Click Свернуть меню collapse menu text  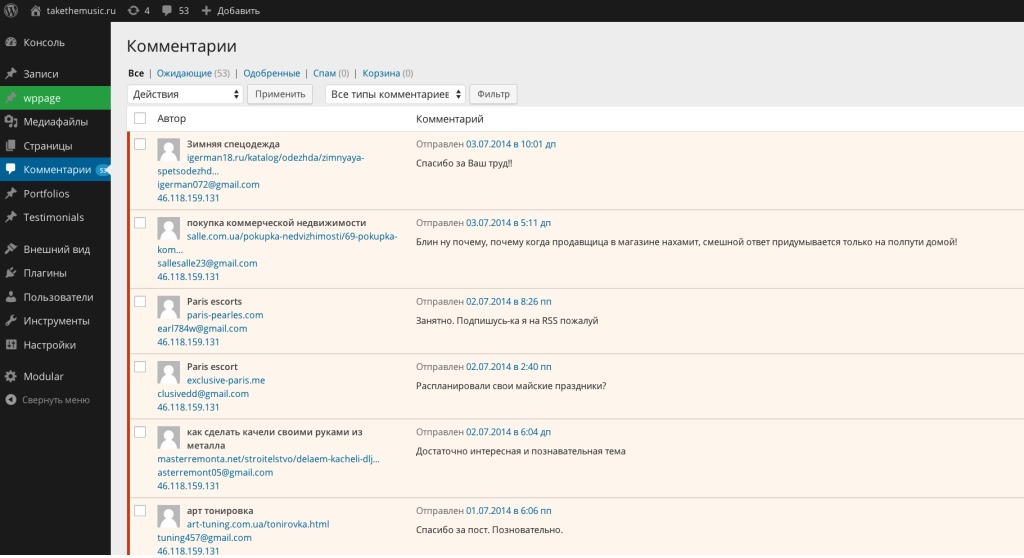56,400
